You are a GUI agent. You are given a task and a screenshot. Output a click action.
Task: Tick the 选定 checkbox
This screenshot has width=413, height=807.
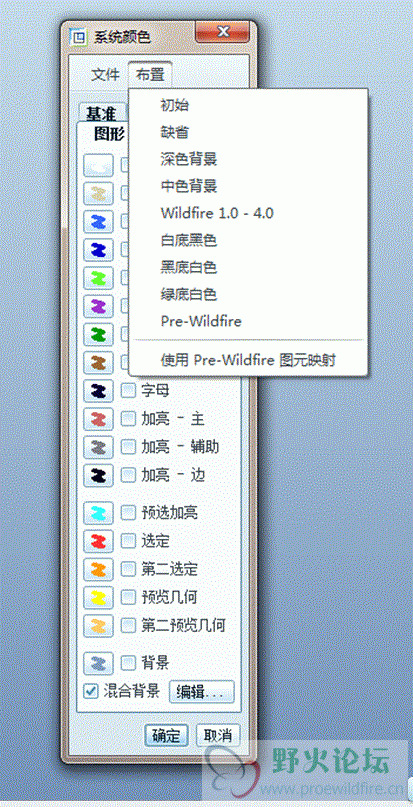(128, 540)
